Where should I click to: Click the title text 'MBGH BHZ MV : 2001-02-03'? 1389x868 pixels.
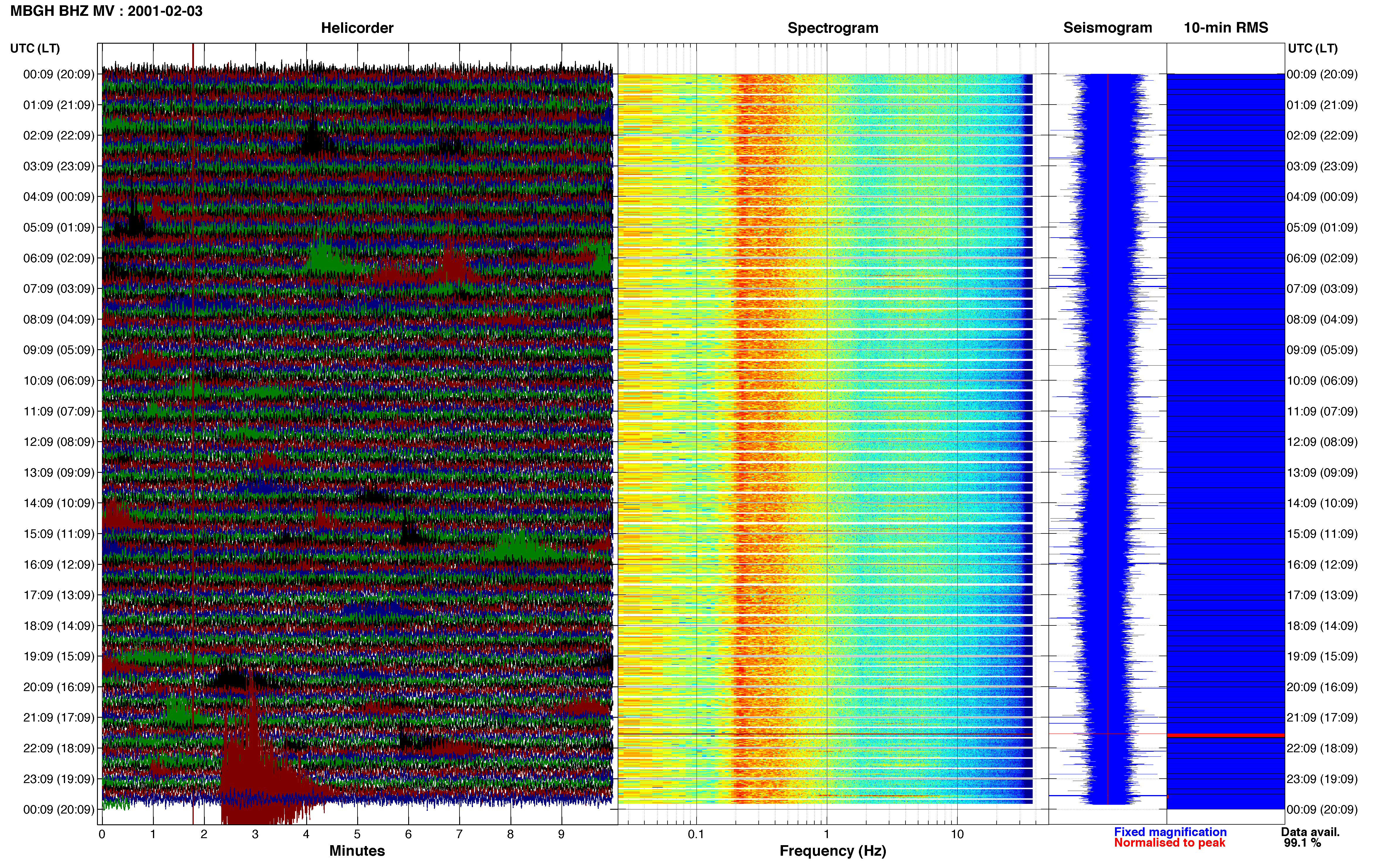pos(106,11)
